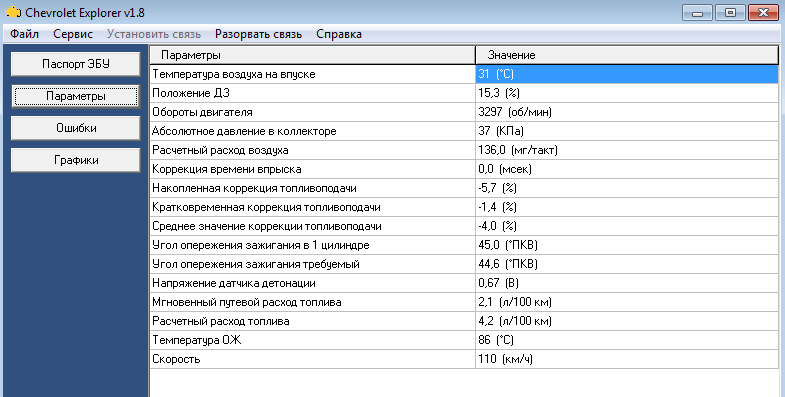Select row Скорость
The image size is (785, 397).
tap(464, 359)
